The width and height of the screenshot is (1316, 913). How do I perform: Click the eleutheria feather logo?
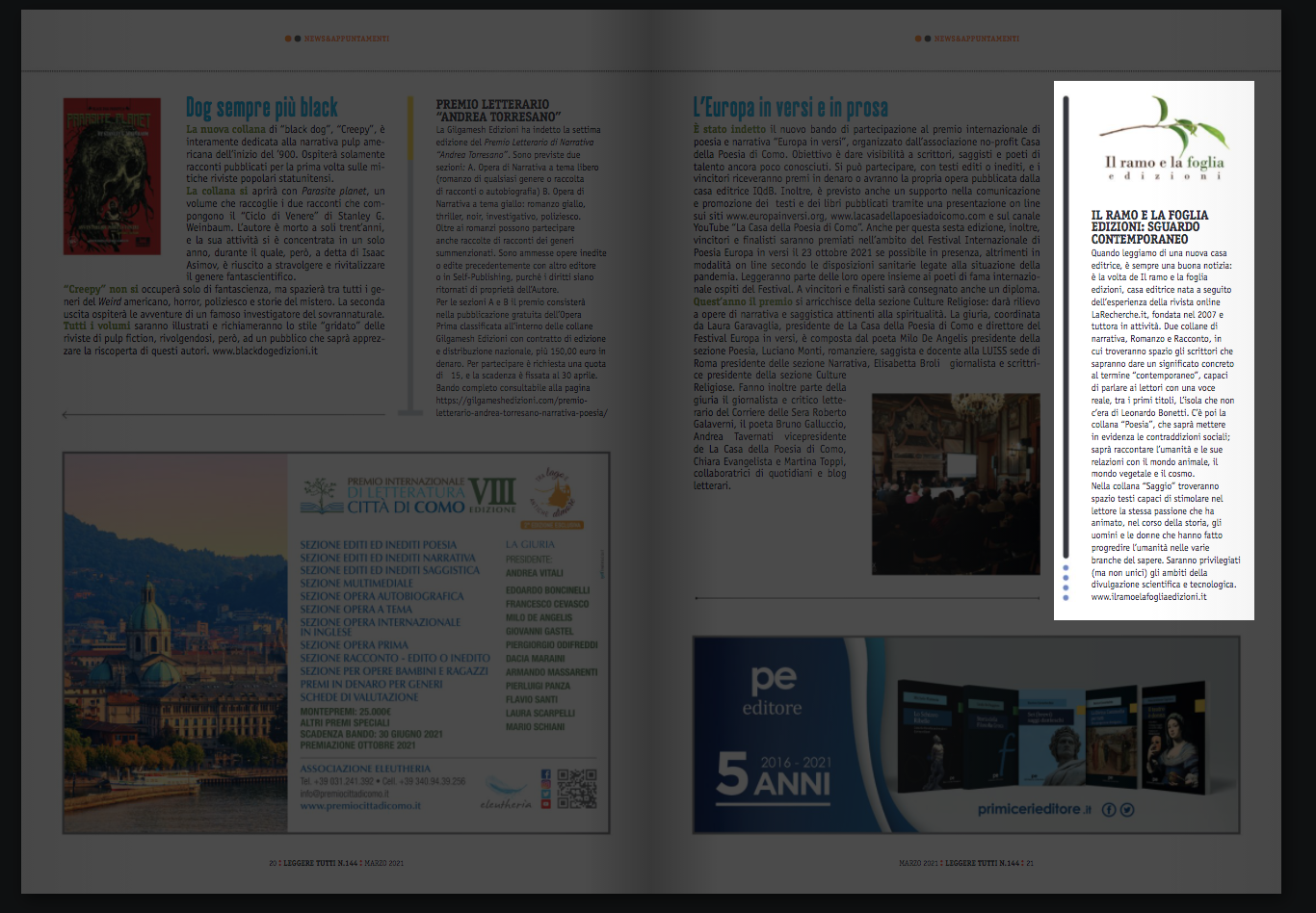click(505, 792)
